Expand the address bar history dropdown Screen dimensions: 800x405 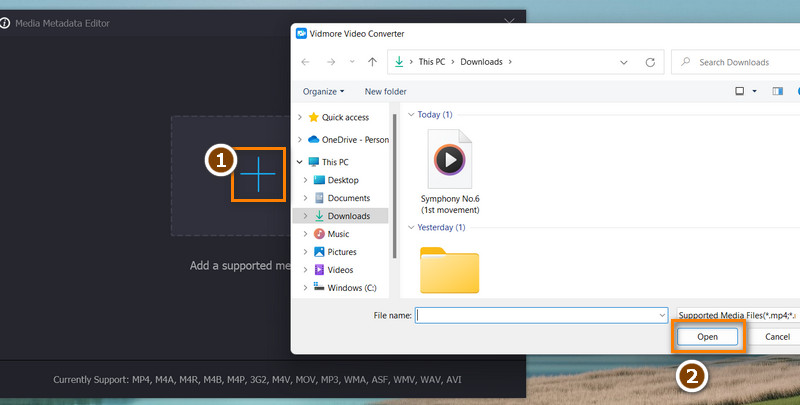627,62
